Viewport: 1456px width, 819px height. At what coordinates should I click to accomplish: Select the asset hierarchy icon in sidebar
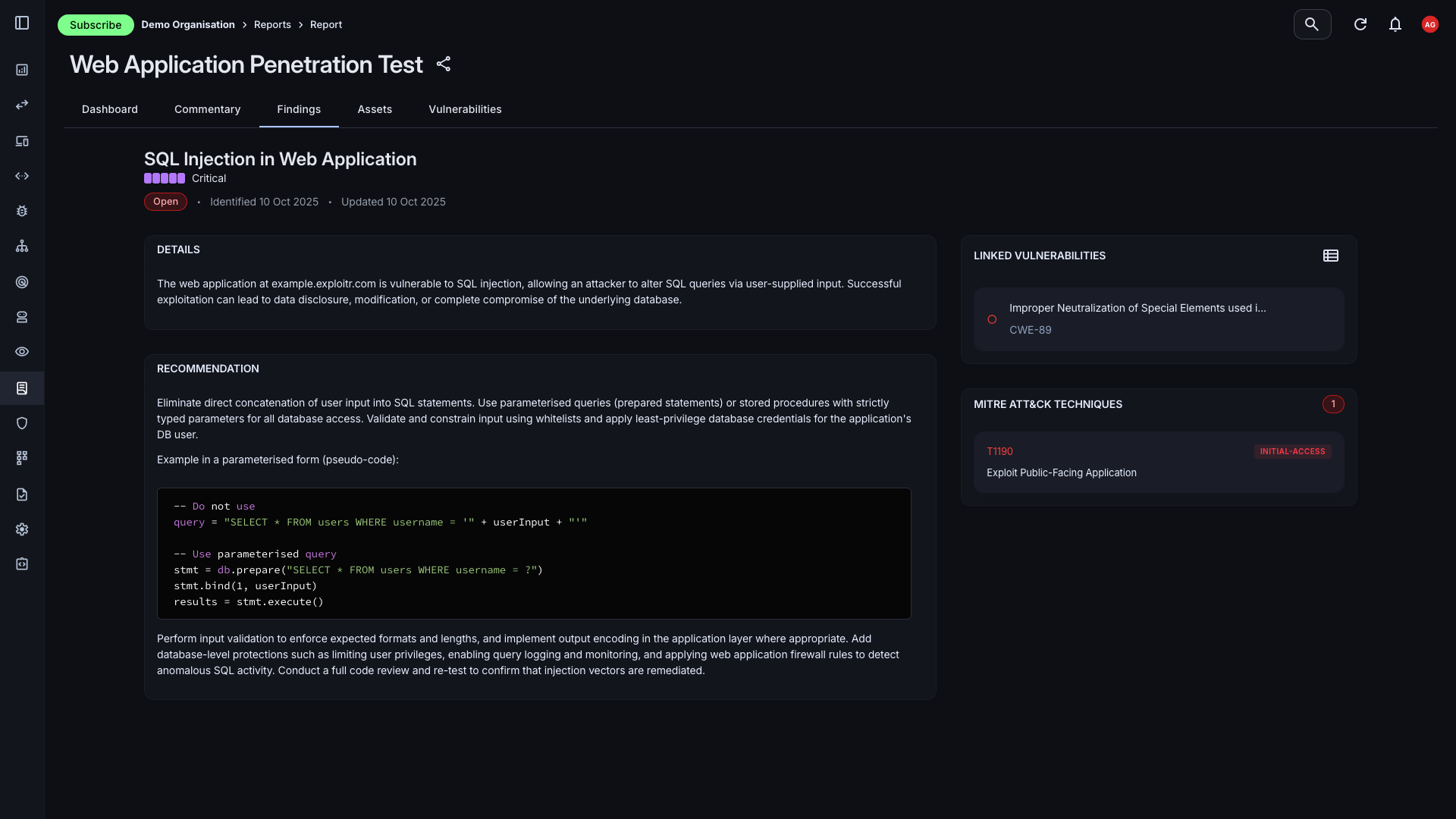pyautogui.click(x=22, y=246)
